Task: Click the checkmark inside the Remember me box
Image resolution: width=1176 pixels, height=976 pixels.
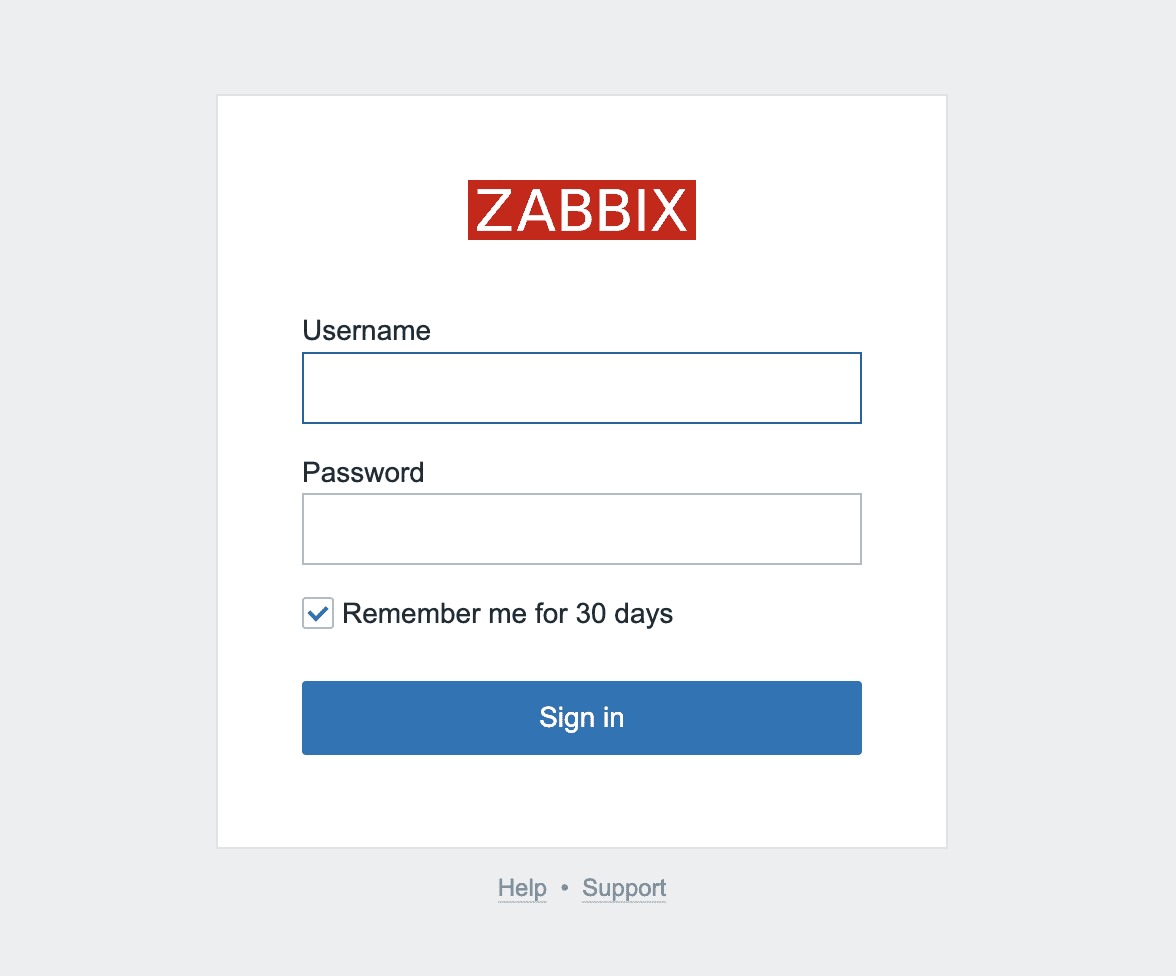Action: (x=316, y=613)
